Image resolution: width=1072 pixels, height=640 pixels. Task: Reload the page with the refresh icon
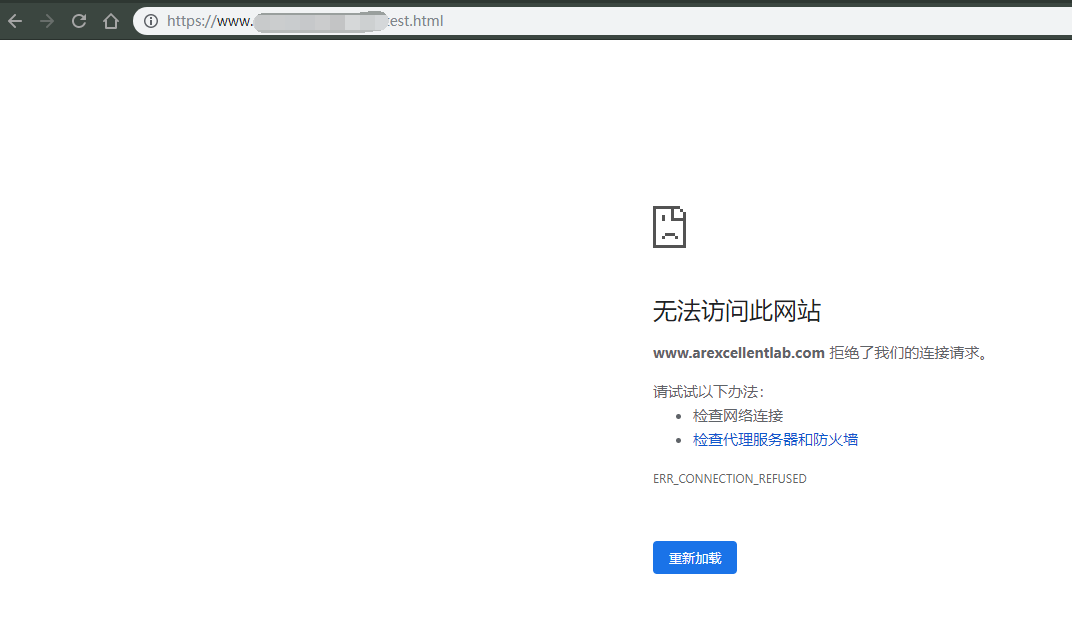pyautogui.click(x=79, y=21)
